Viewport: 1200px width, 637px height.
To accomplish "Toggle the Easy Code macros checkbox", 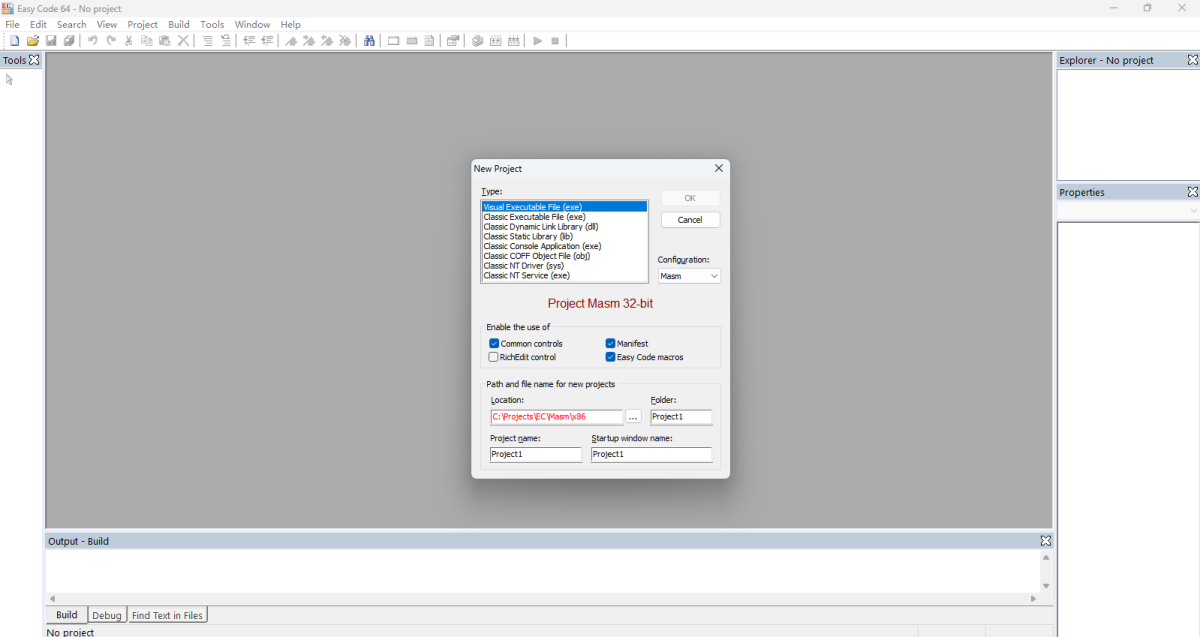I will pos(611,357).
